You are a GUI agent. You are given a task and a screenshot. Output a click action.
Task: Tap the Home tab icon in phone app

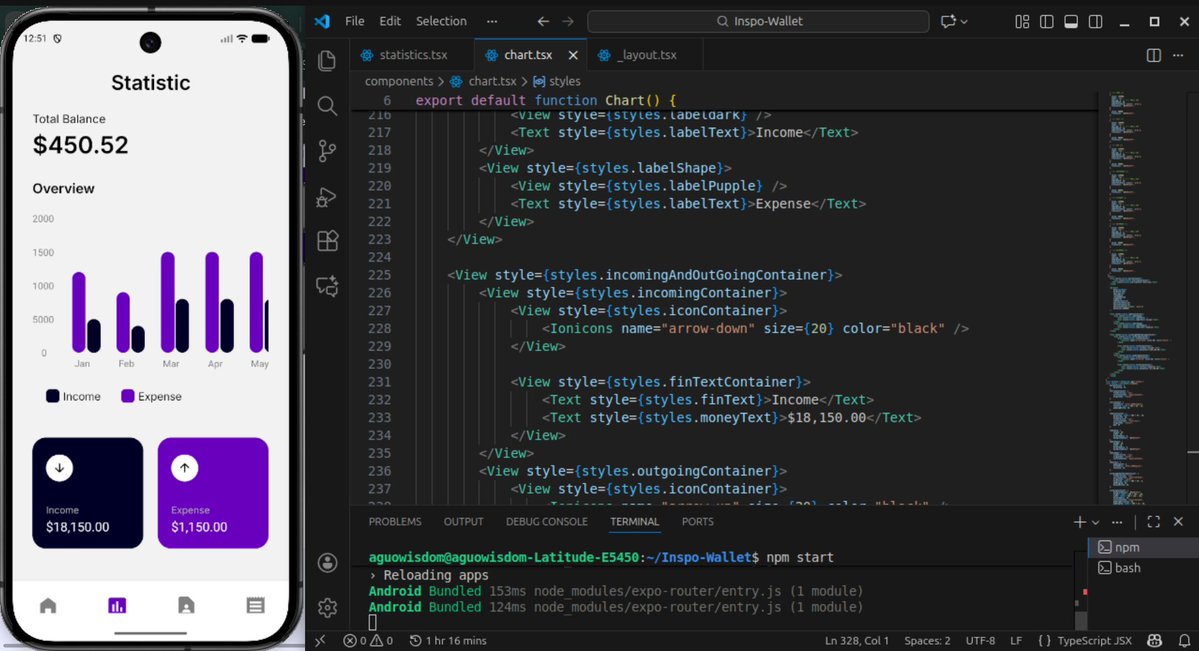(x=48, y=606)
